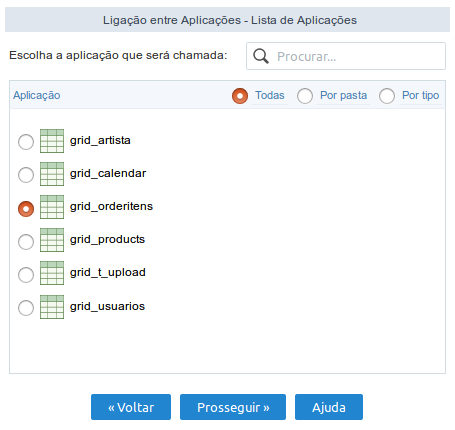455x430 pixels.
Task: Click the grid_t_upload table icon
Action: click(52, 273)
